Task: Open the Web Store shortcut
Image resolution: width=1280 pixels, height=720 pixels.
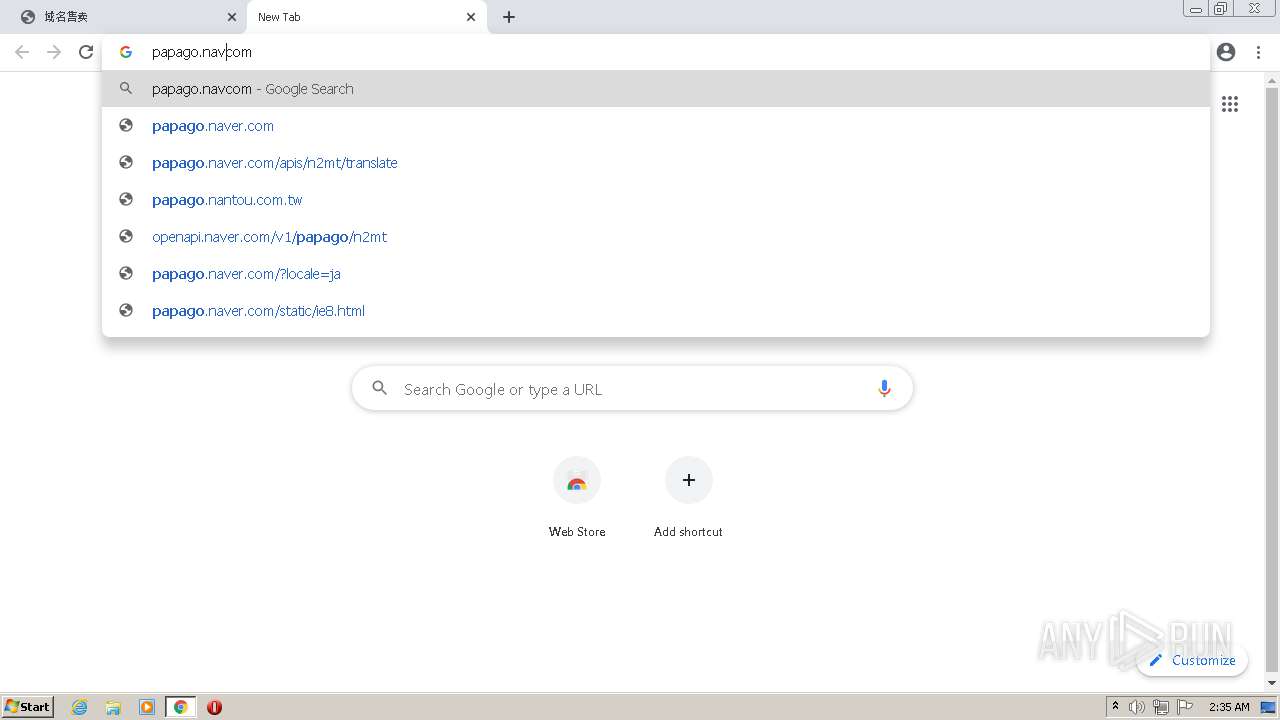Action: click(577, 499)
